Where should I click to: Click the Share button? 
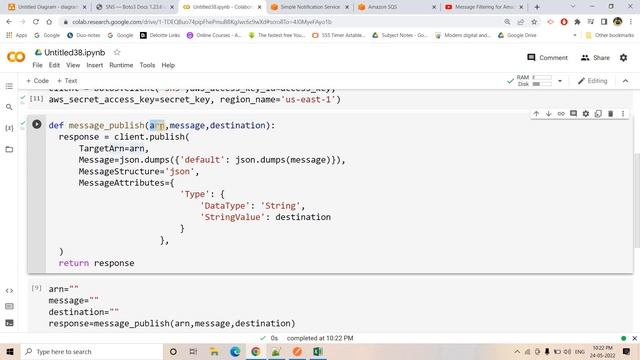click(596, 58)
